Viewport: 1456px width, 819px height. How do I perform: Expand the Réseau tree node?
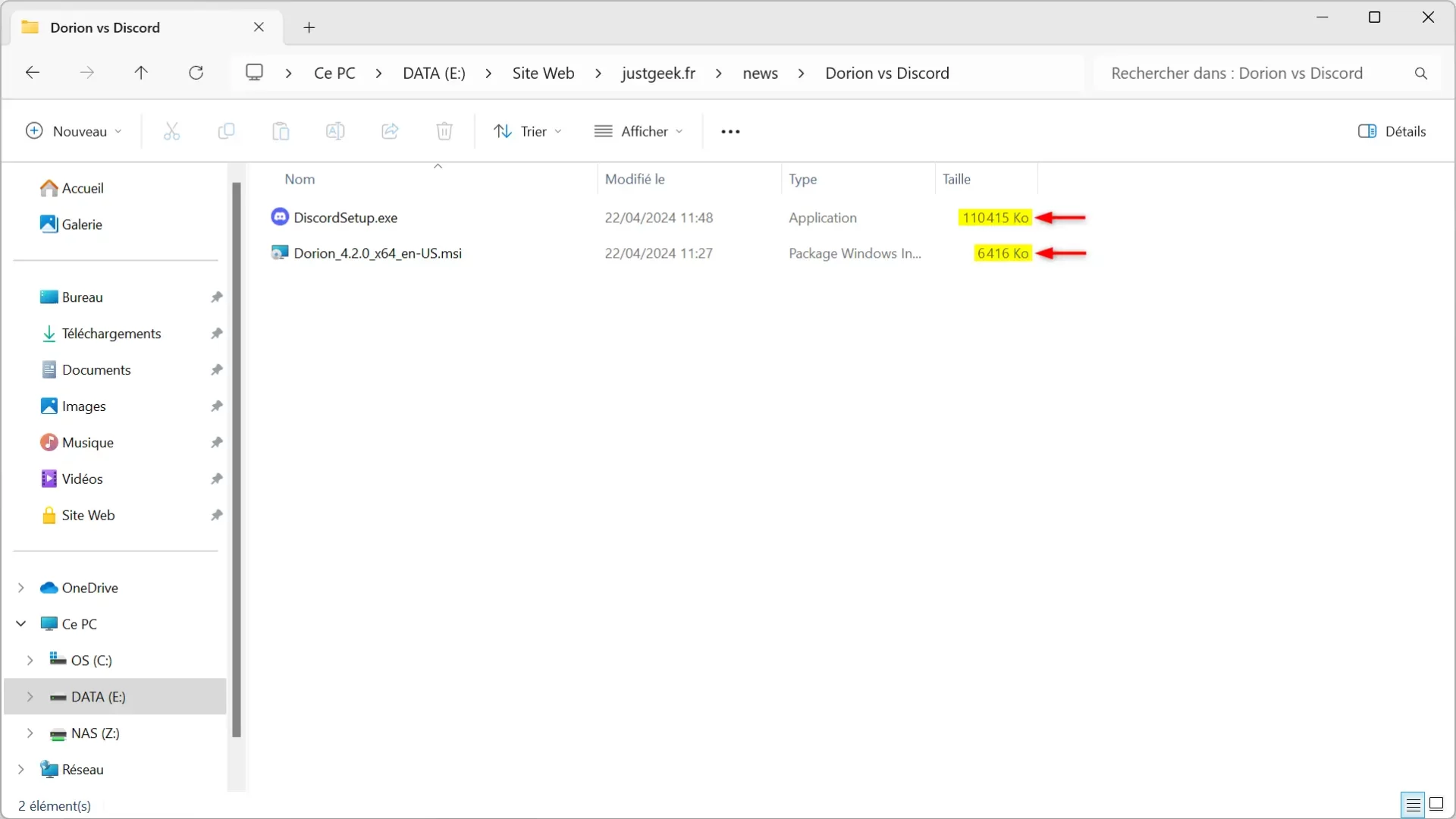point(21,769)
